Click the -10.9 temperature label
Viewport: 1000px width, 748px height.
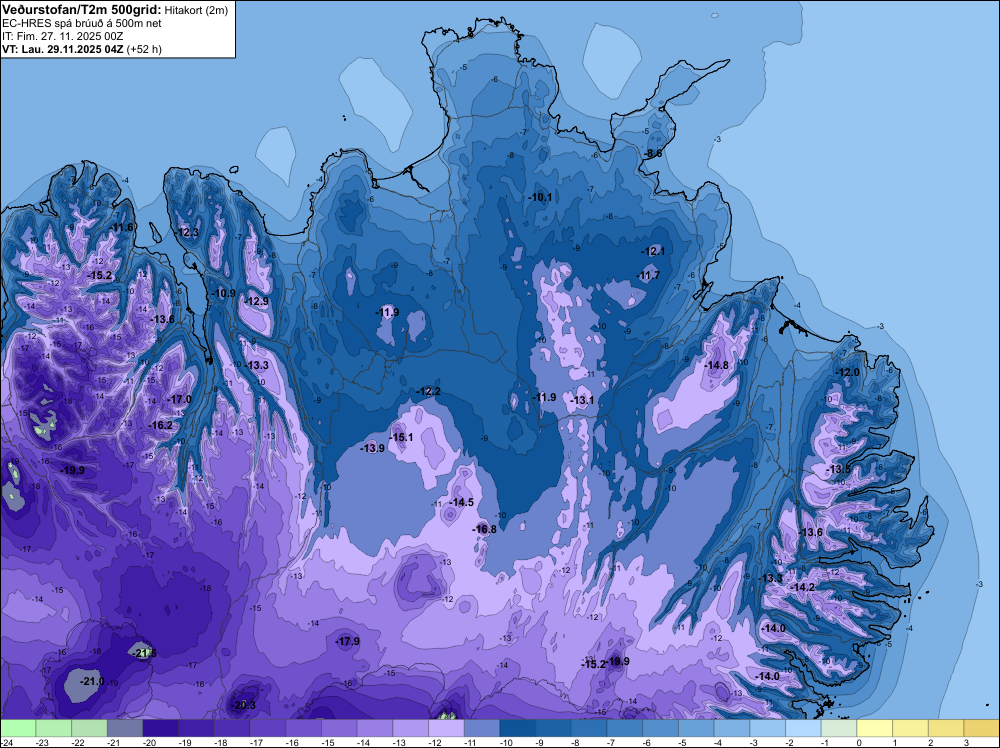(x=224, y=293)
